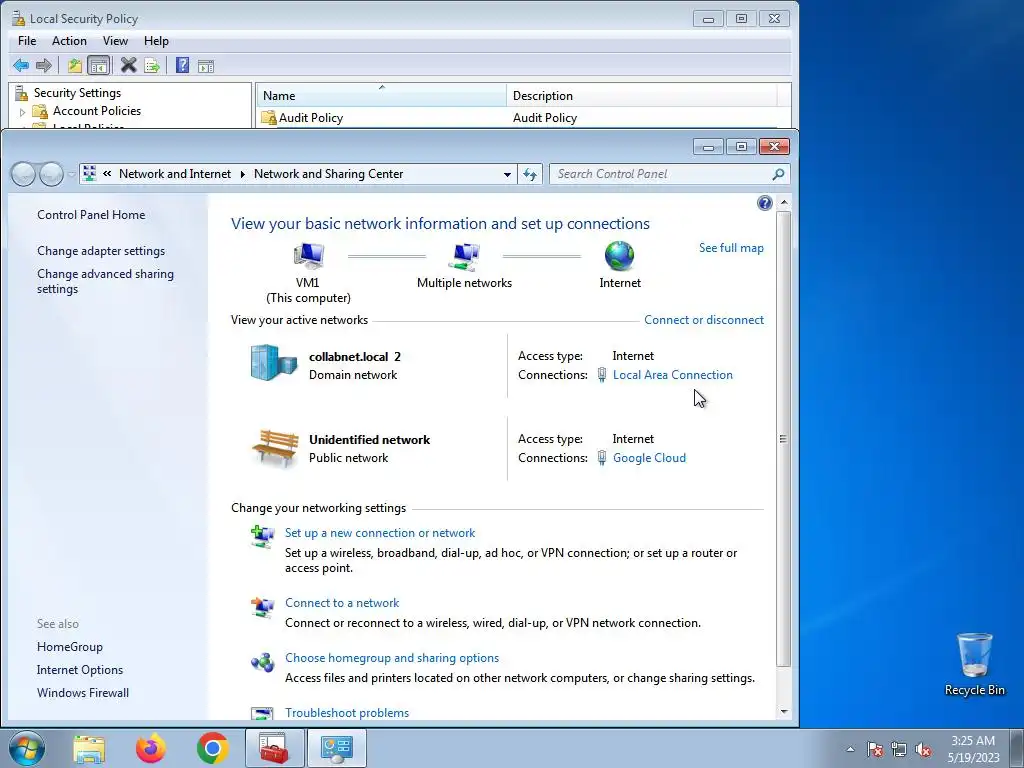This screenshot has width=1024, height=768.
Task: Launch Firefox from the taskbar
Action: [151, 748]
